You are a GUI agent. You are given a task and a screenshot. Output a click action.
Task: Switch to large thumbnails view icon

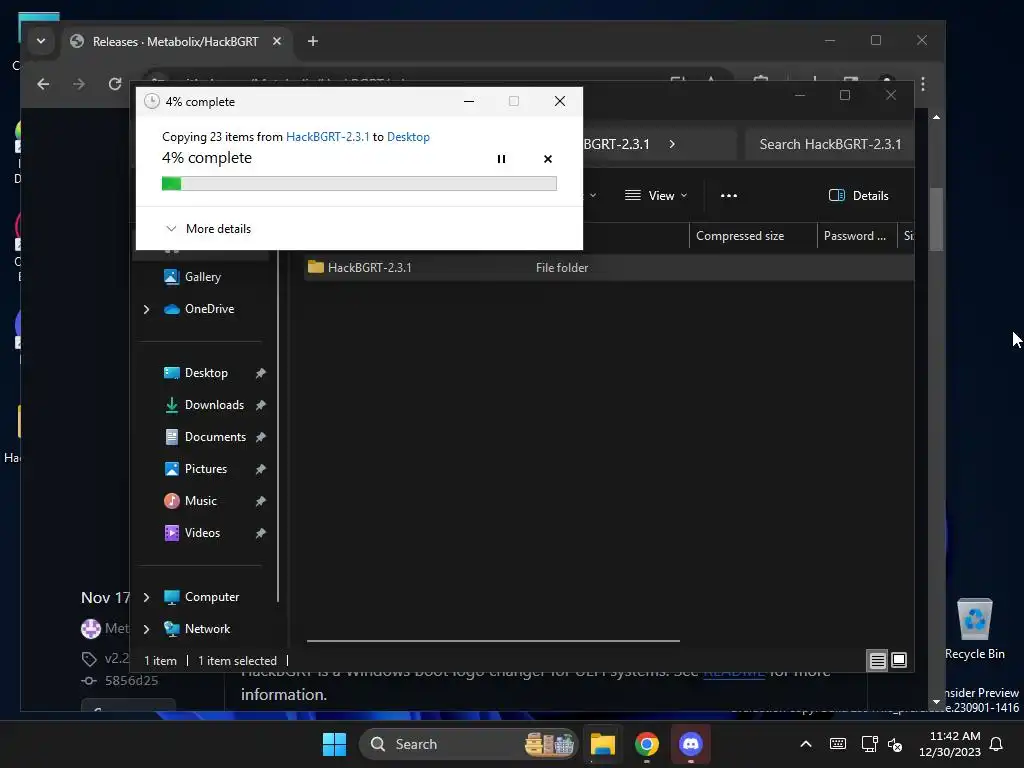point(899,661)
